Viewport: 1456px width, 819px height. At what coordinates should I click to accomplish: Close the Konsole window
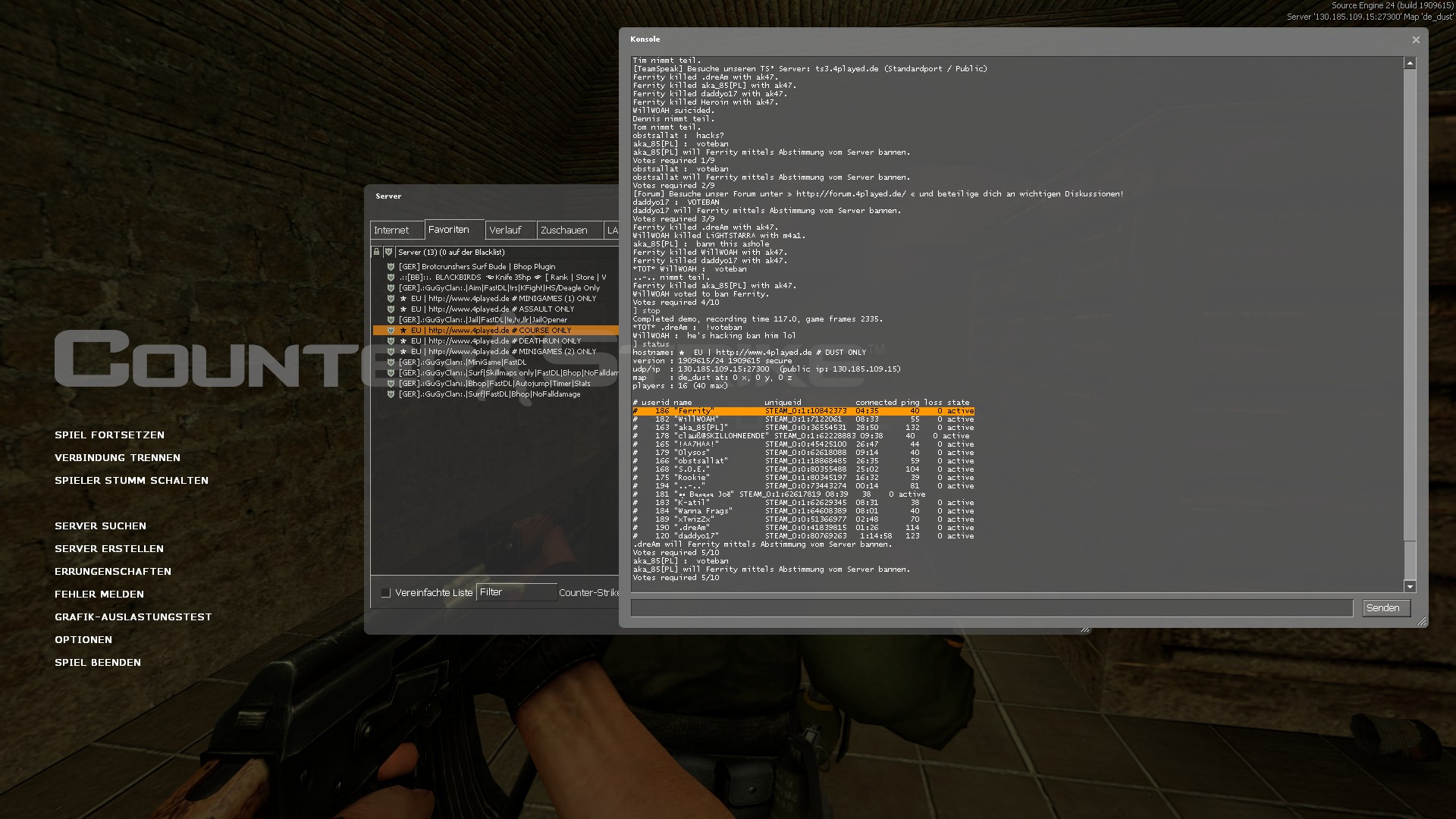coord(1415,39)
